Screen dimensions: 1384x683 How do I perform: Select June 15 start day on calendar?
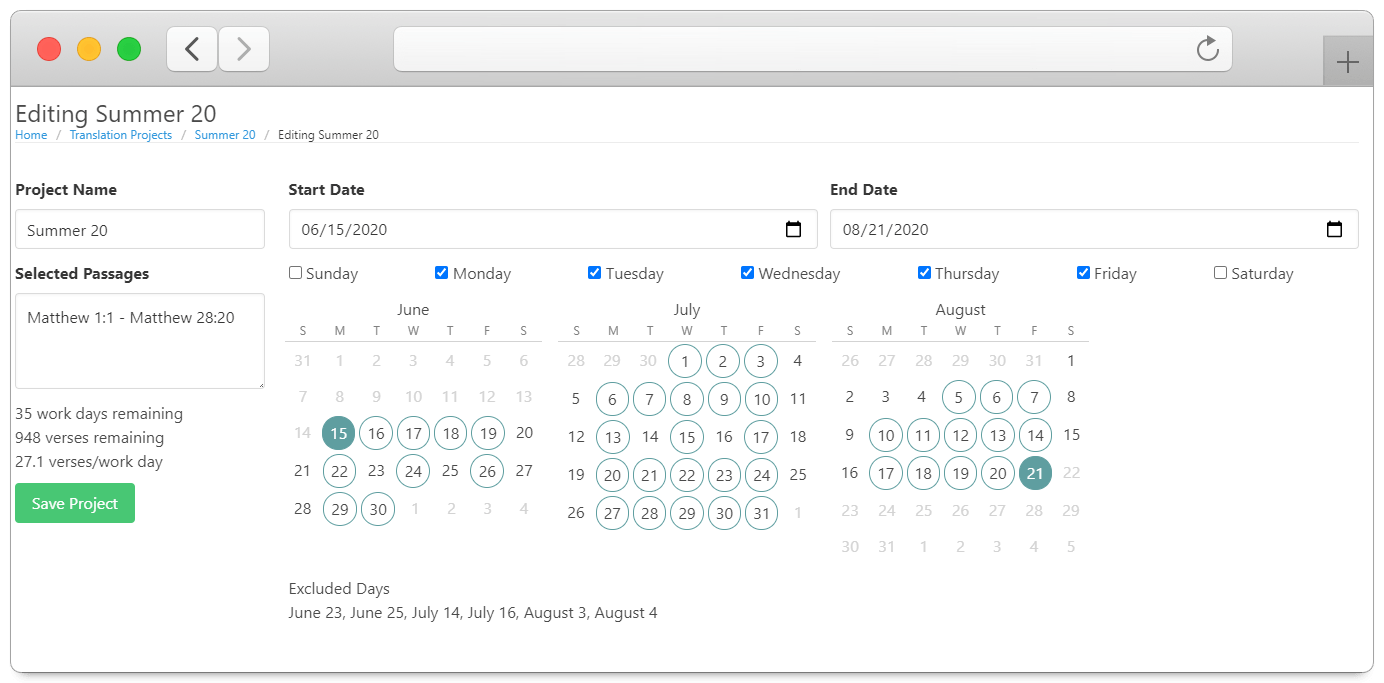click(x=339, y=433)
